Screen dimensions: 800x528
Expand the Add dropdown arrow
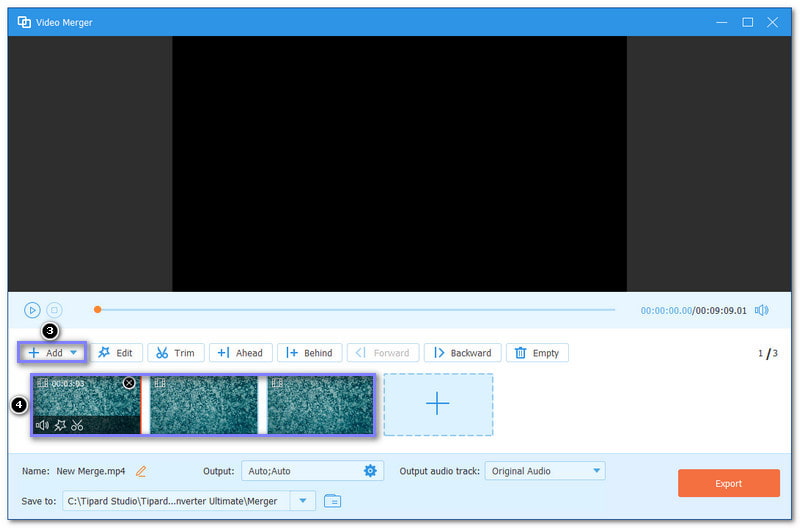(74, 353)
